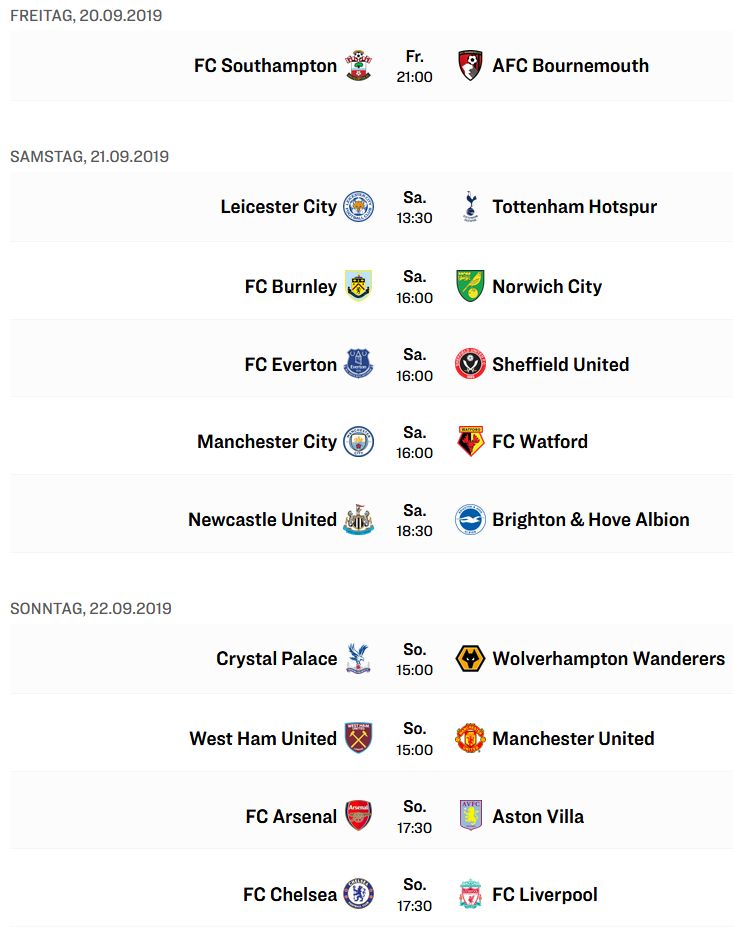Click the FC Chelsea lion crest
The width and height of the screenshot is (733, 927).
[x=359, y=894]
